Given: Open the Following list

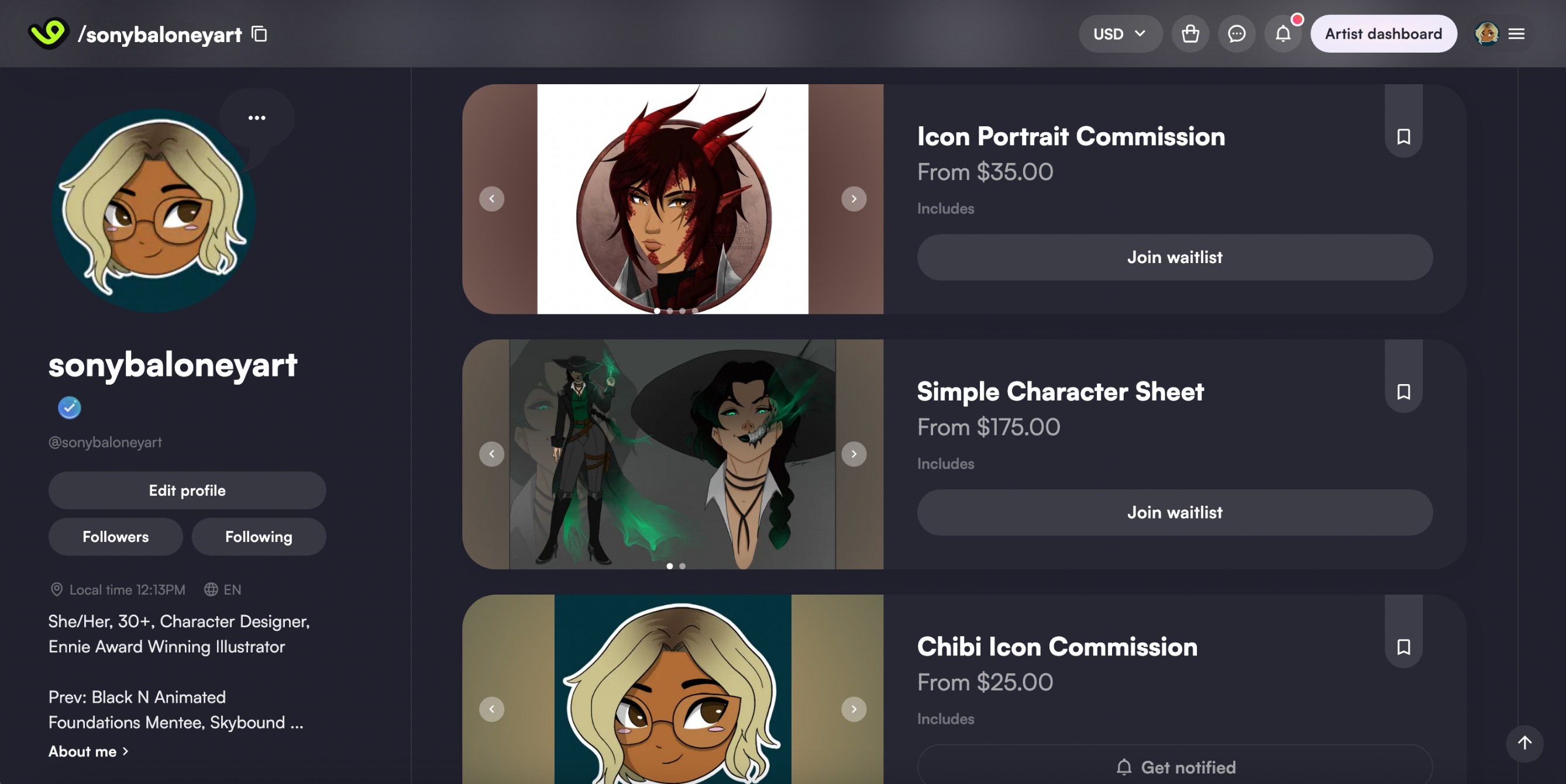Looking at the screenshot, I should tap(259, 537).
